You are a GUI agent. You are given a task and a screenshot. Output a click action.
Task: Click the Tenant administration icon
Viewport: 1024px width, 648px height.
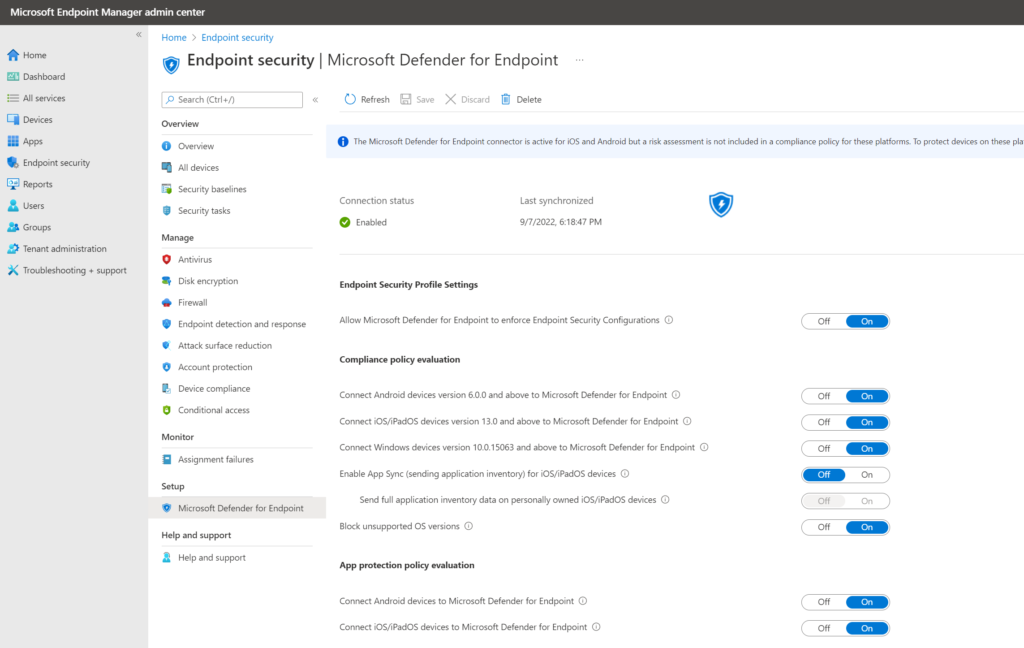(x=13, y=249)
